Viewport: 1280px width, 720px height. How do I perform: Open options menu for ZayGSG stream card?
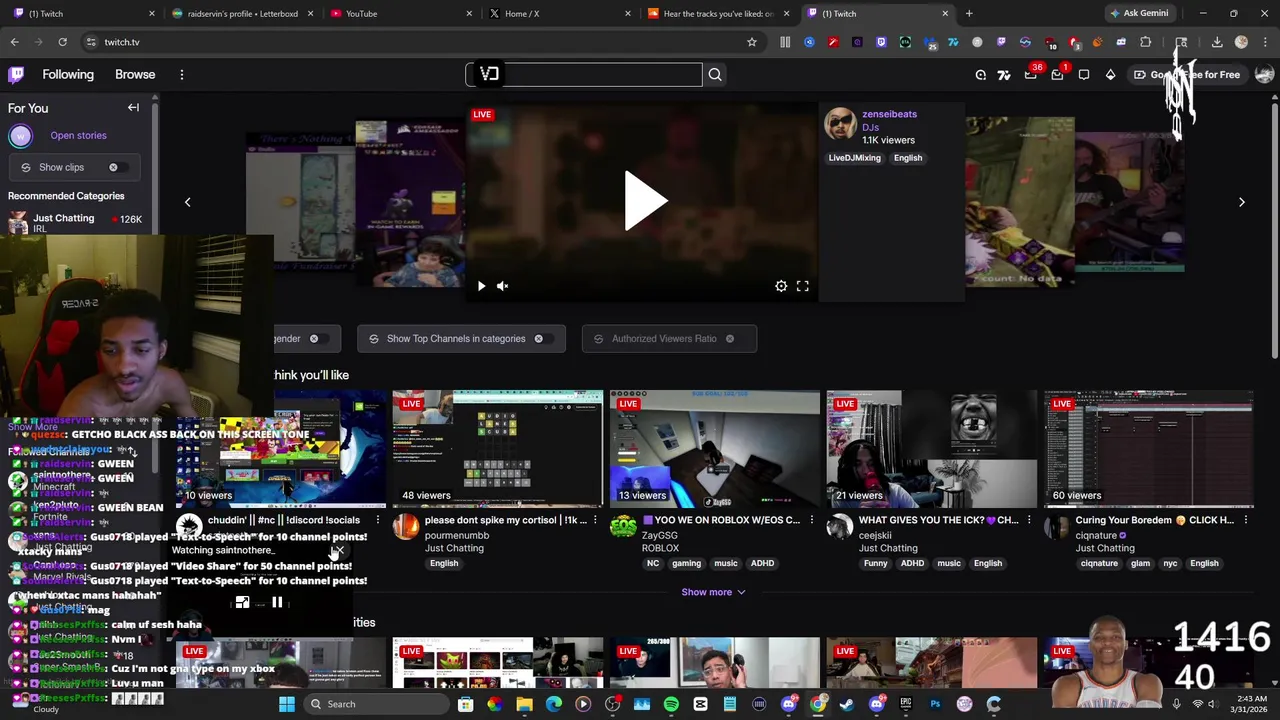pos(812,520)
